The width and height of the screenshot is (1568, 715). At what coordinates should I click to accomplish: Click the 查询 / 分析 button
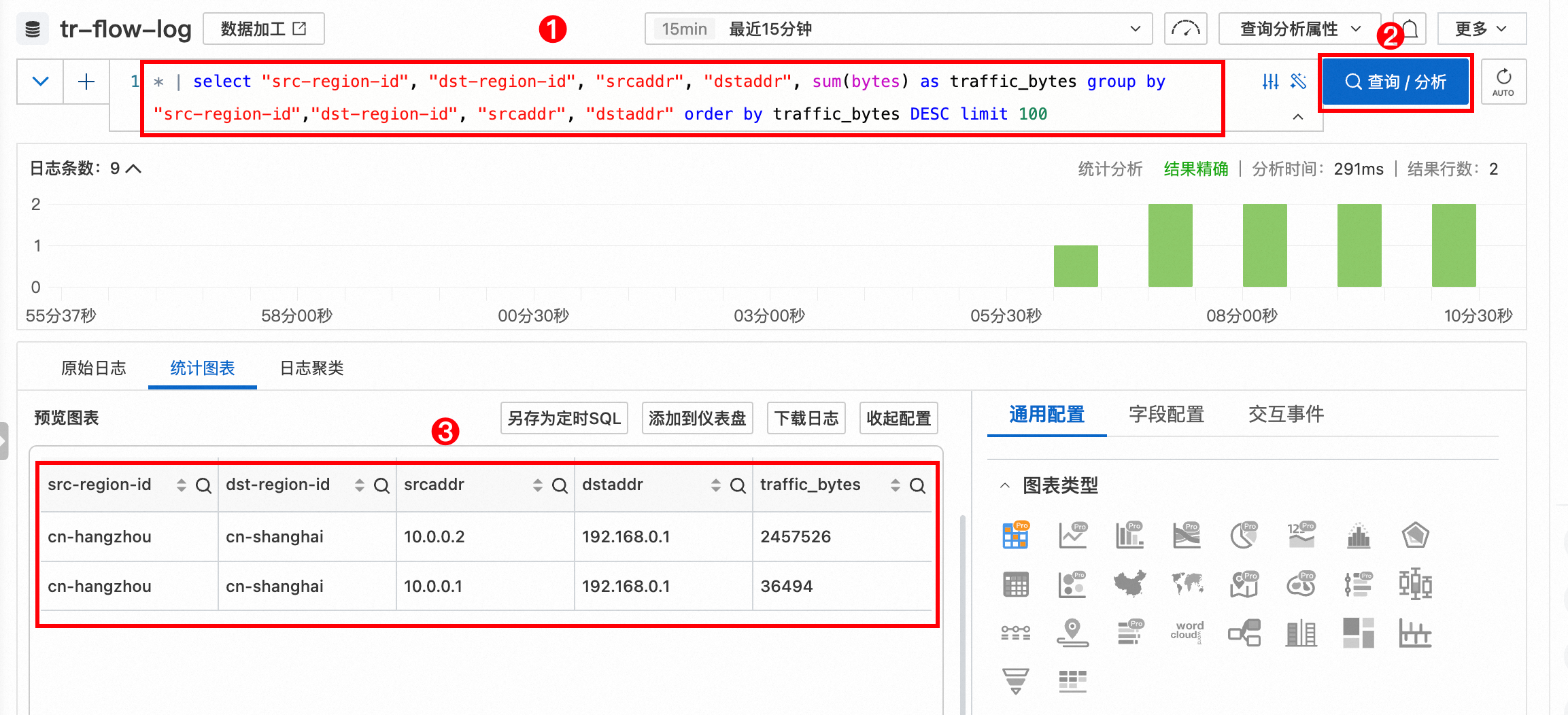(x=1396, y=82)
